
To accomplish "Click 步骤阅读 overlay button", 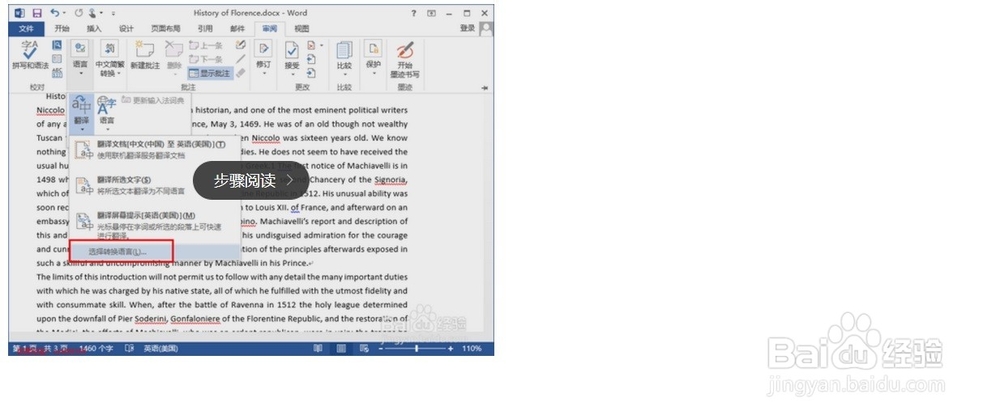I will (x=251, y=180).
